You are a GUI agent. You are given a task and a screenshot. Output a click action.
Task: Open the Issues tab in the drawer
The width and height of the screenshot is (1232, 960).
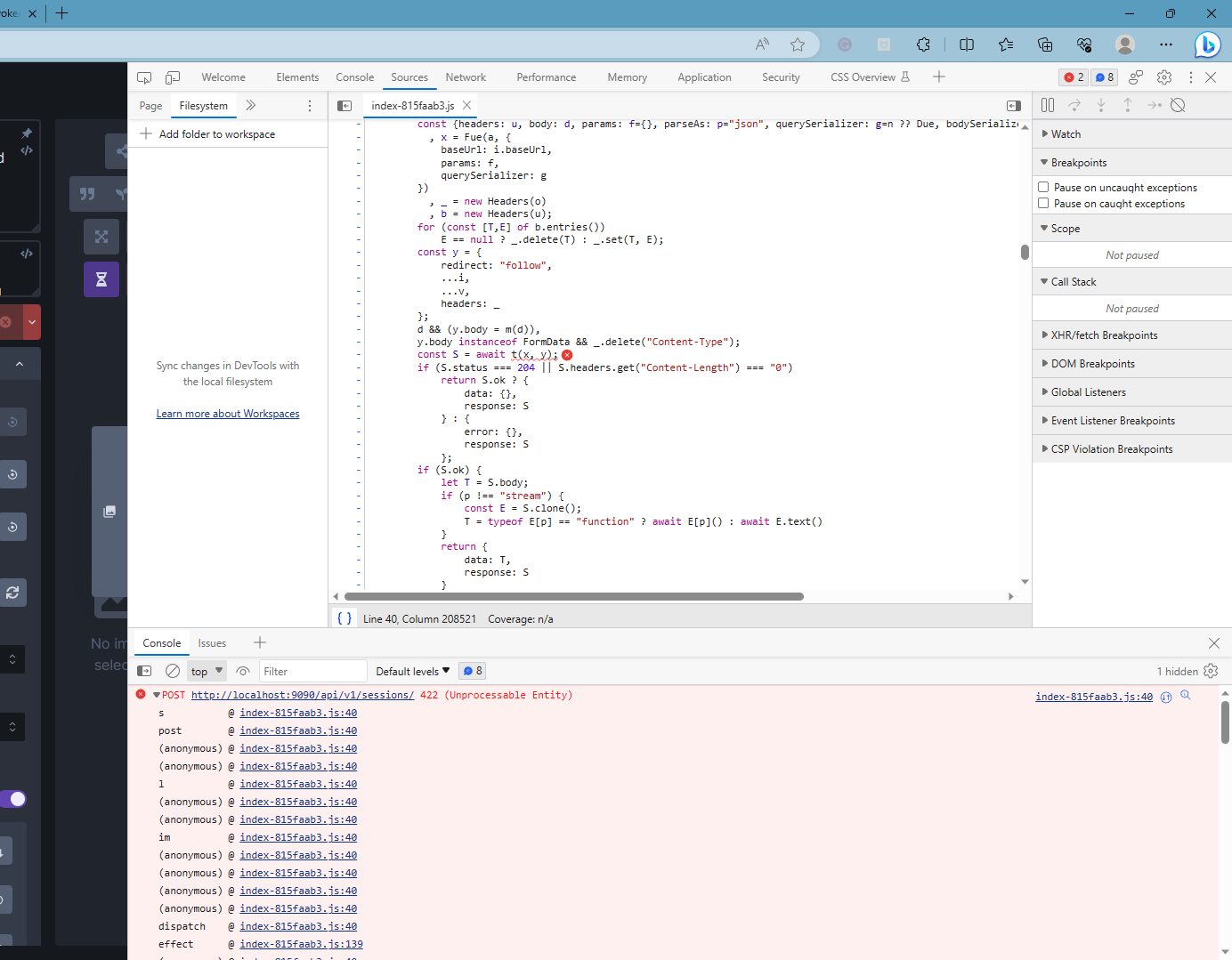[x=212, y=642]
